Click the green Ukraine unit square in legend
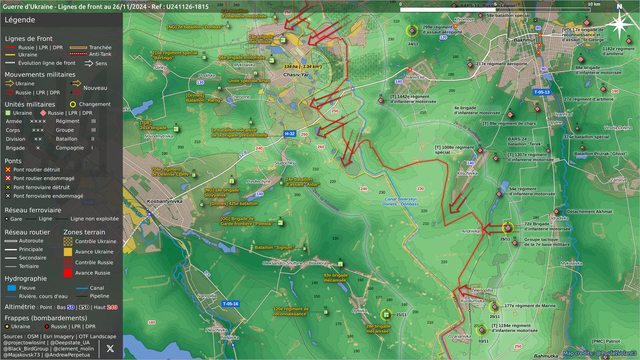This screenshot has width=640, height=360. pos(8,113)
